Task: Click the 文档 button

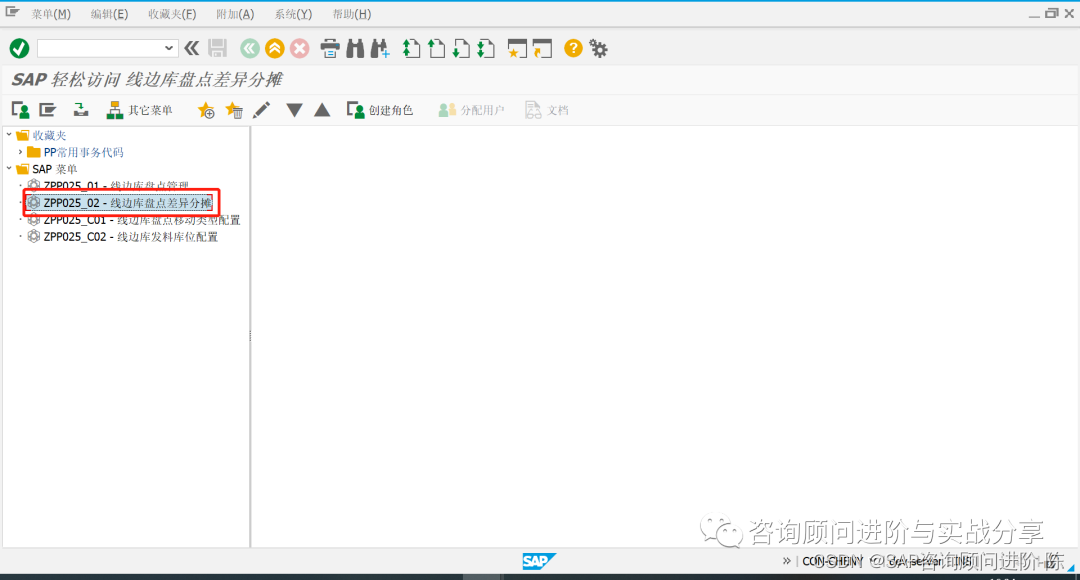Action: (547, 110)
